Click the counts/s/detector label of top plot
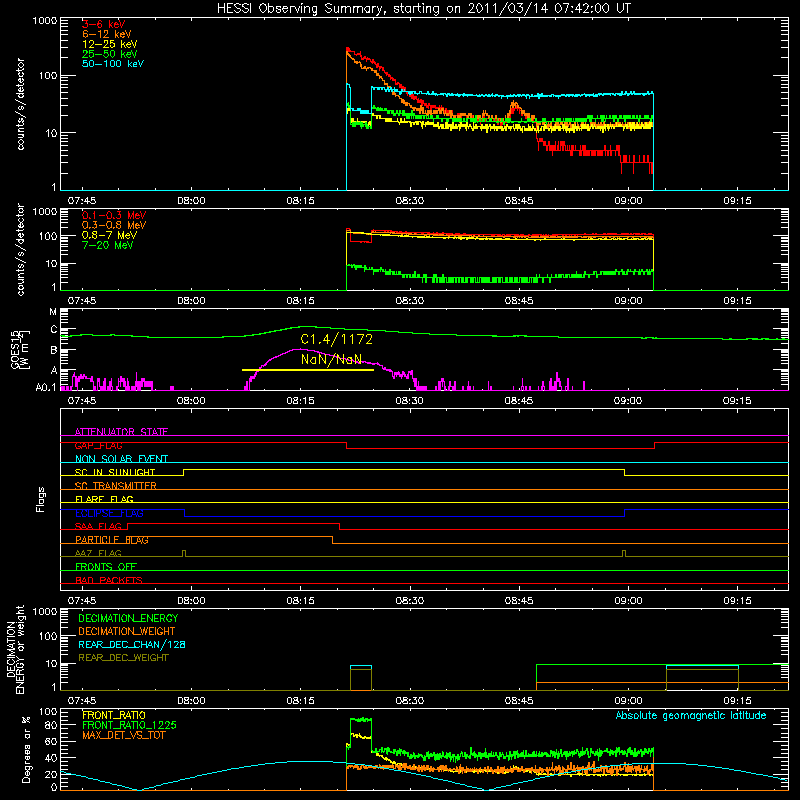800x800 pixels. coord(20,104)
